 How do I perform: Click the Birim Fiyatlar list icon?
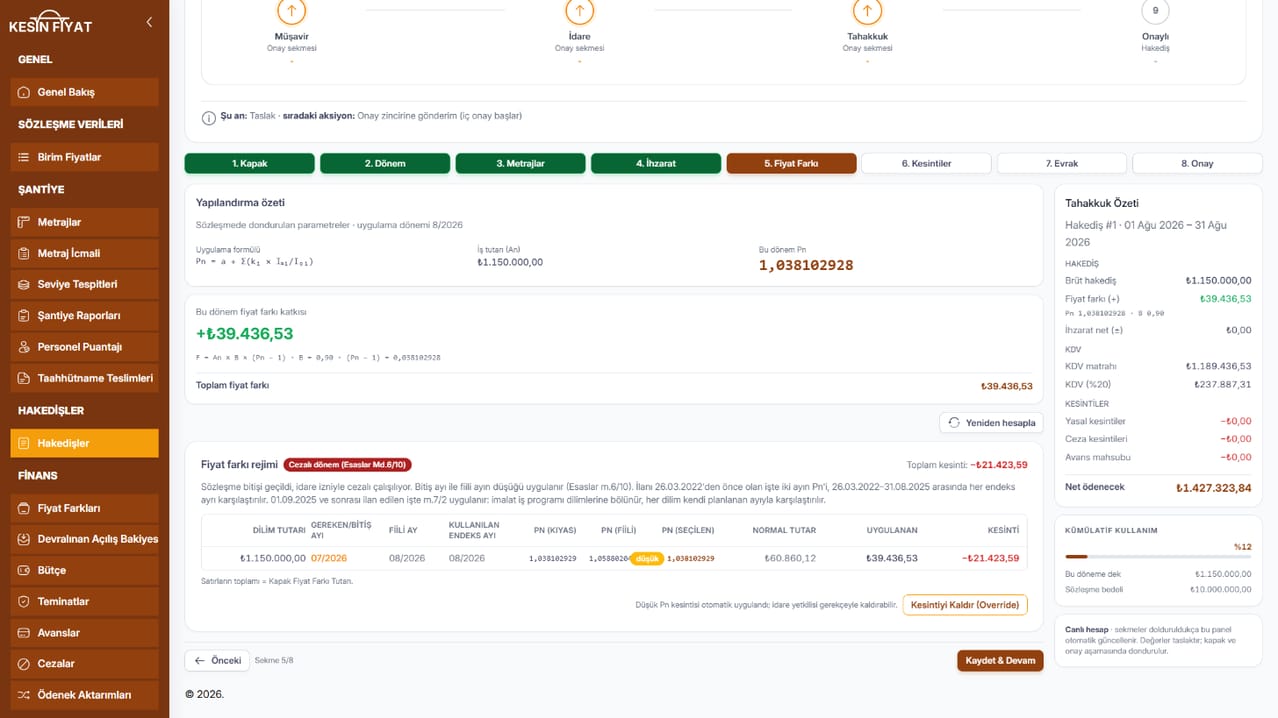coord(24,157)
